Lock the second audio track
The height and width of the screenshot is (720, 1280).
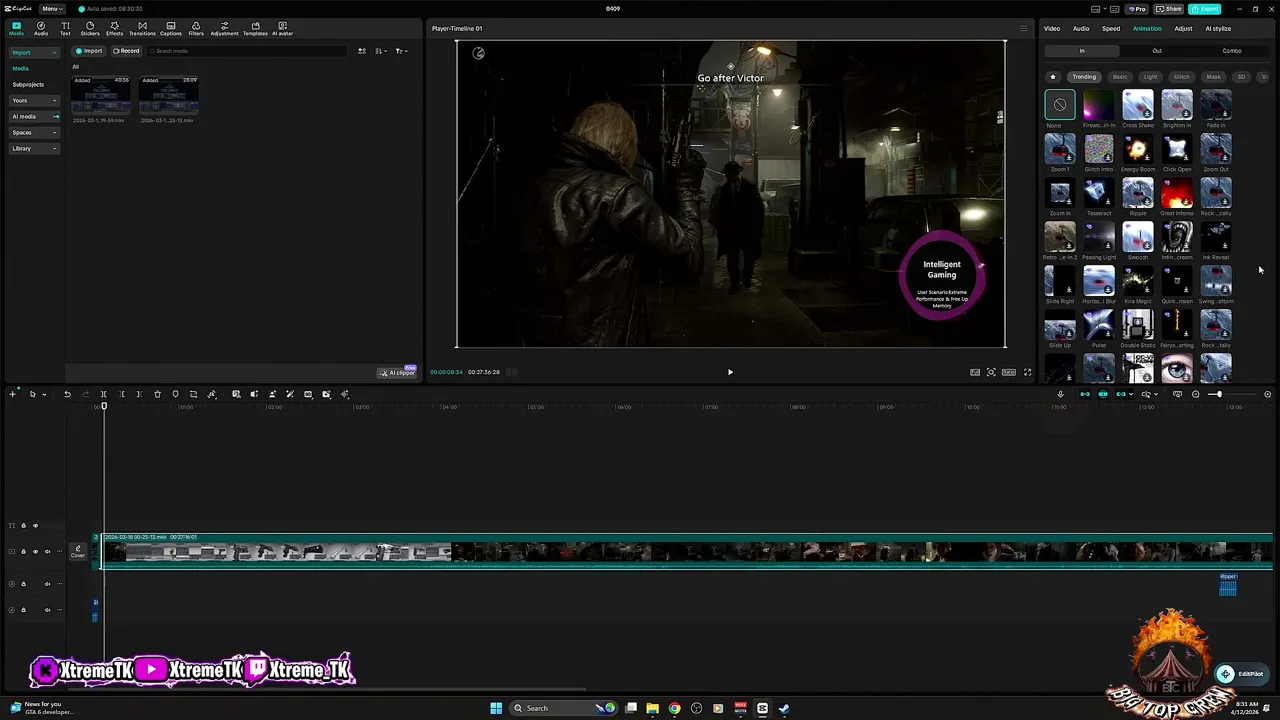coord(23,609)
